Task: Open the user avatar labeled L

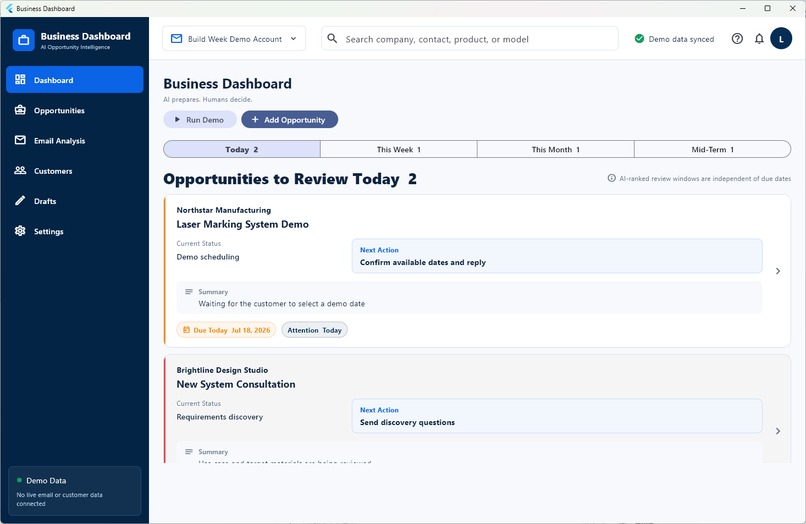Action: [x=781, y=39]
